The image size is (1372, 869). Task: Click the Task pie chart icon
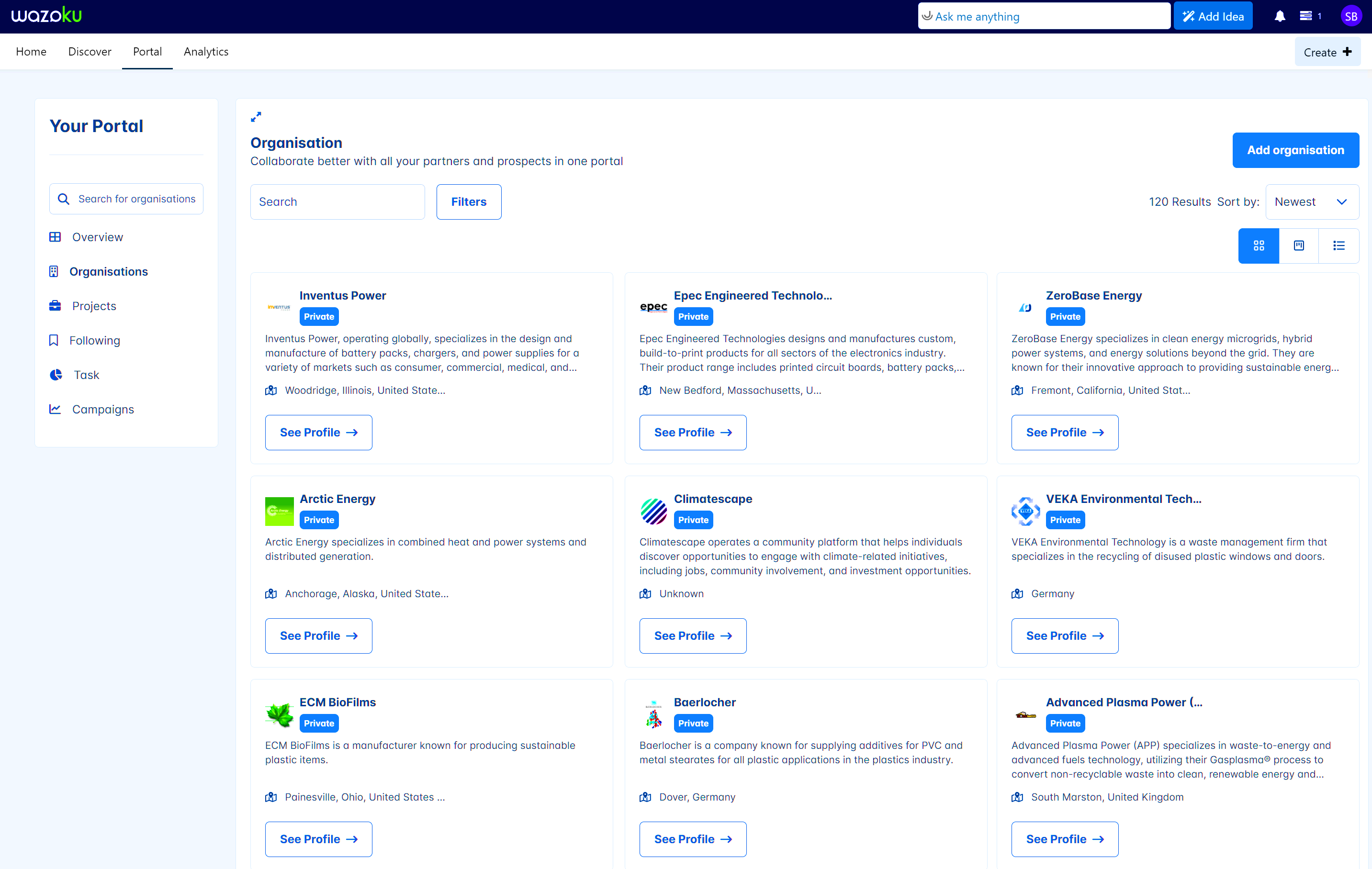pos(56,375)
